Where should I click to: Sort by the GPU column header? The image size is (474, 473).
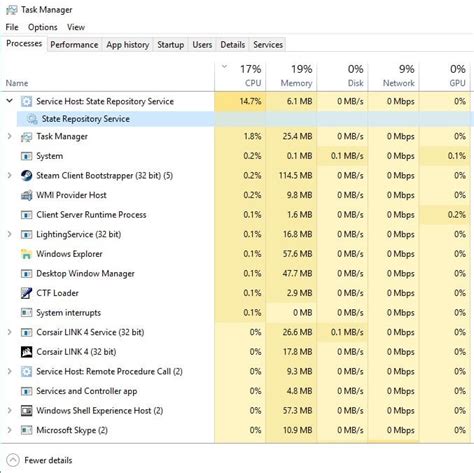(445, 77)
